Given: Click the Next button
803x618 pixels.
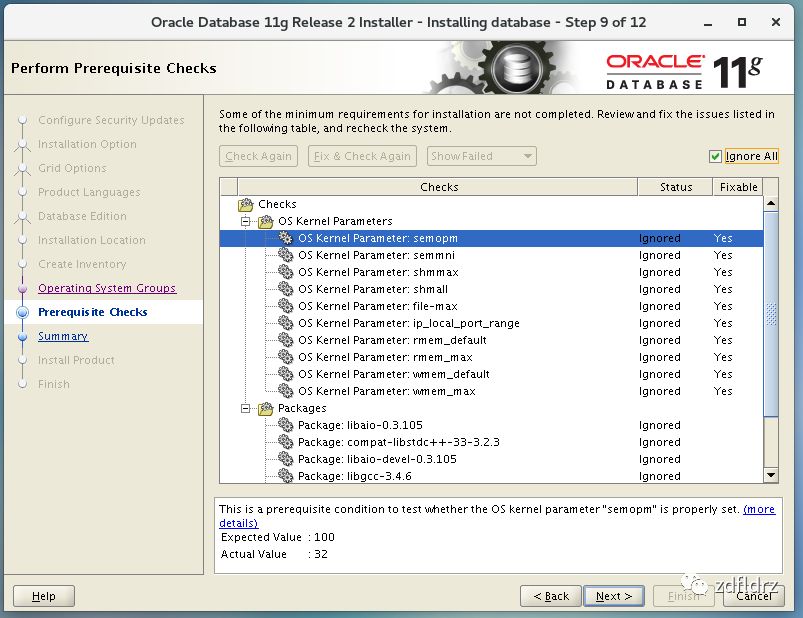Looking at the screenshot, I should [x=614, y=596].
